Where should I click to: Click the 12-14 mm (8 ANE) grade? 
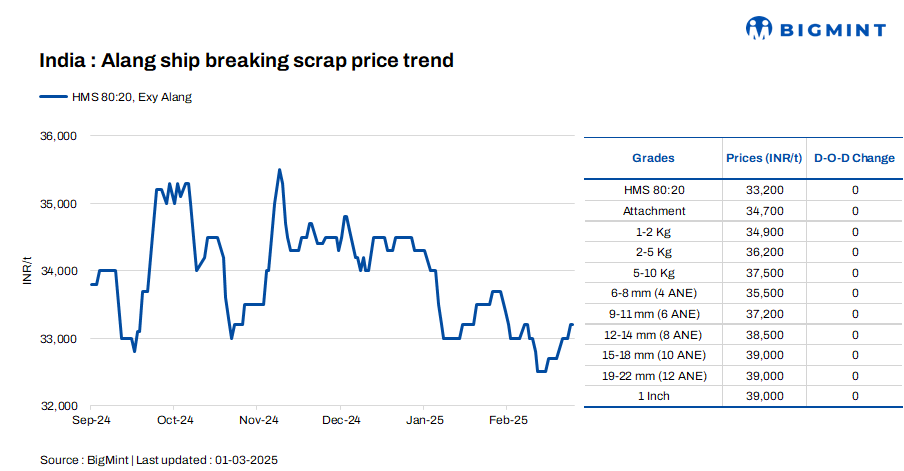click(653, 334)
